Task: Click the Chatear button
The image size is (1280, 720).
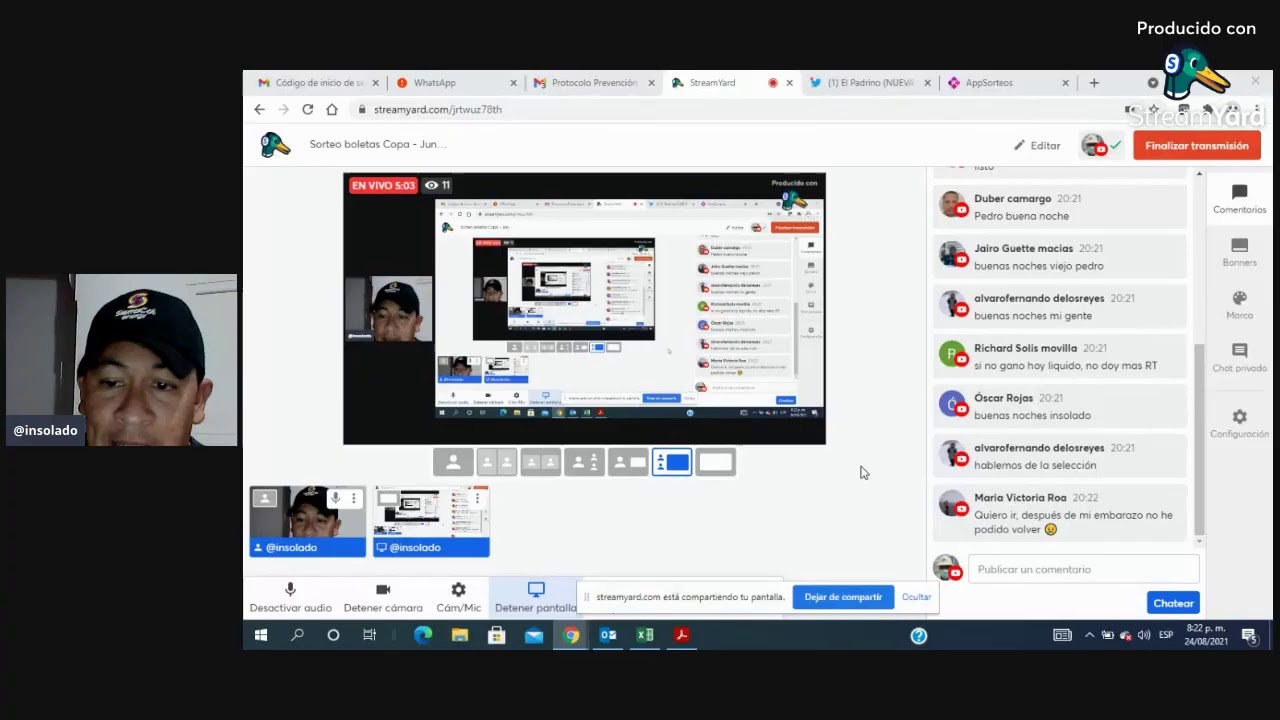Action: (x=1173, y=603)
